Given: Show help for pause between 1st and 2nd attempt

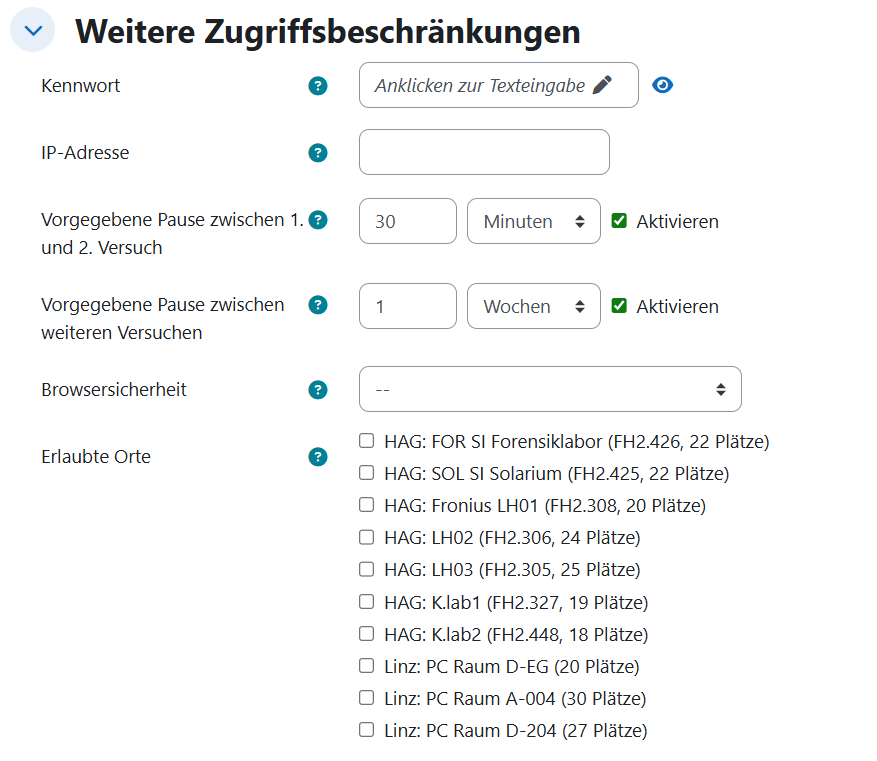Looking at the screenshot, I should (x=318, y=220).
